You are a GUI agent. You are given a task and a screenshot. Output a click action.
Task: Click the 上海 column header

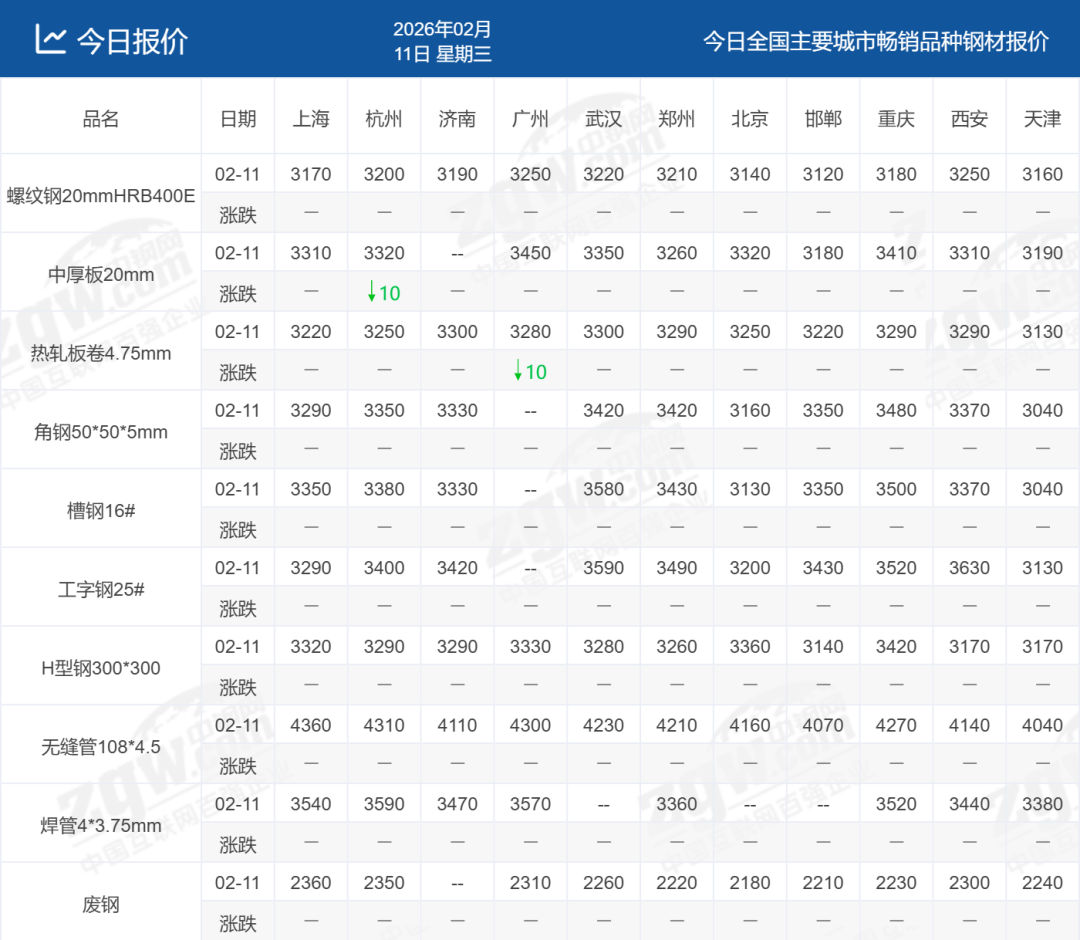click(x=310, y=119)
